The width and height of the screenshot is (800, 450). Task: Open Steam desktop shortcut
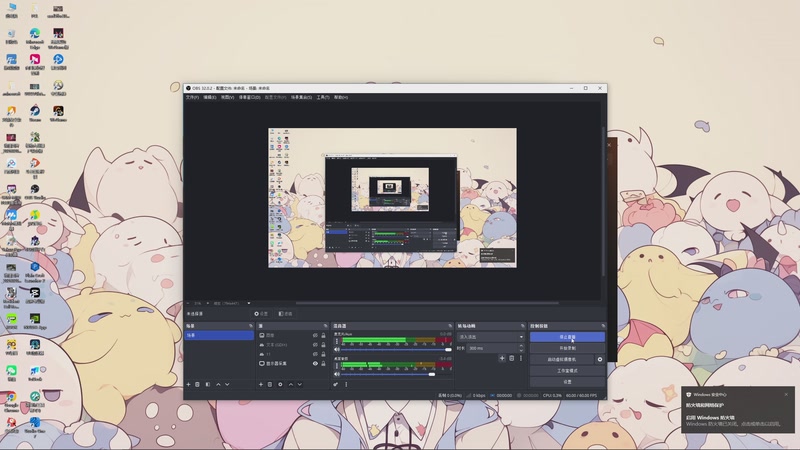(35, 114)
